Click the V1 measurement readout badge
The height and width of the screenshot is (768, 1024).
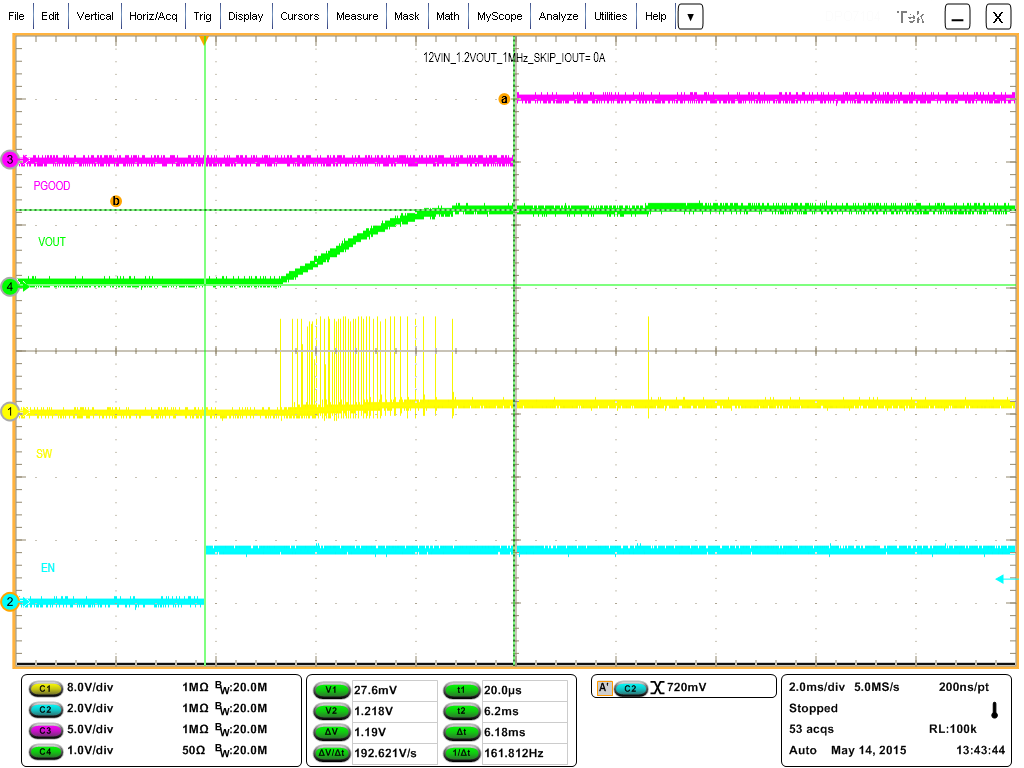[331, 690]
